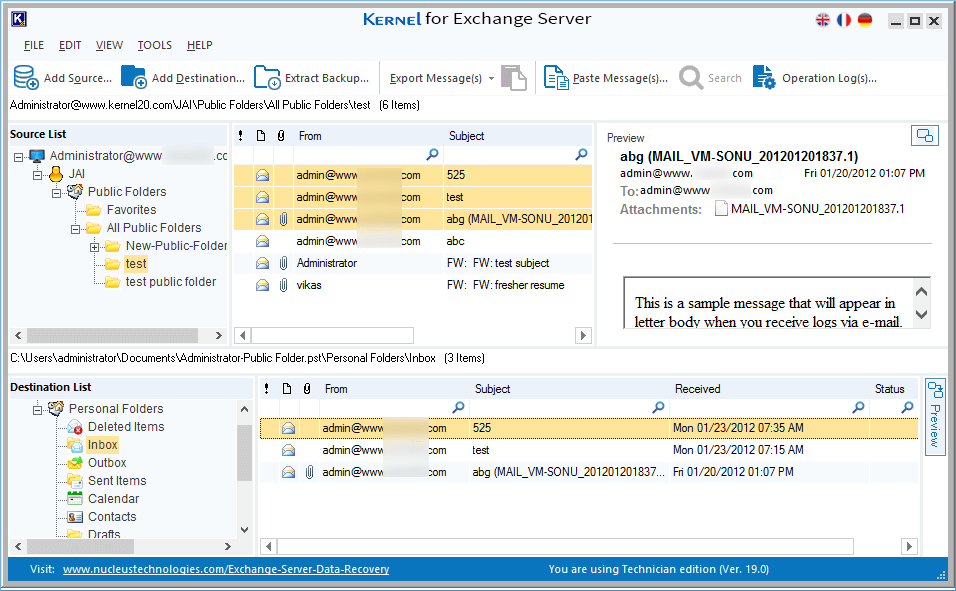The height and width of the screenshot is (591, 956).
Task: Switch language with the German flag
Action: coord(865,20)
